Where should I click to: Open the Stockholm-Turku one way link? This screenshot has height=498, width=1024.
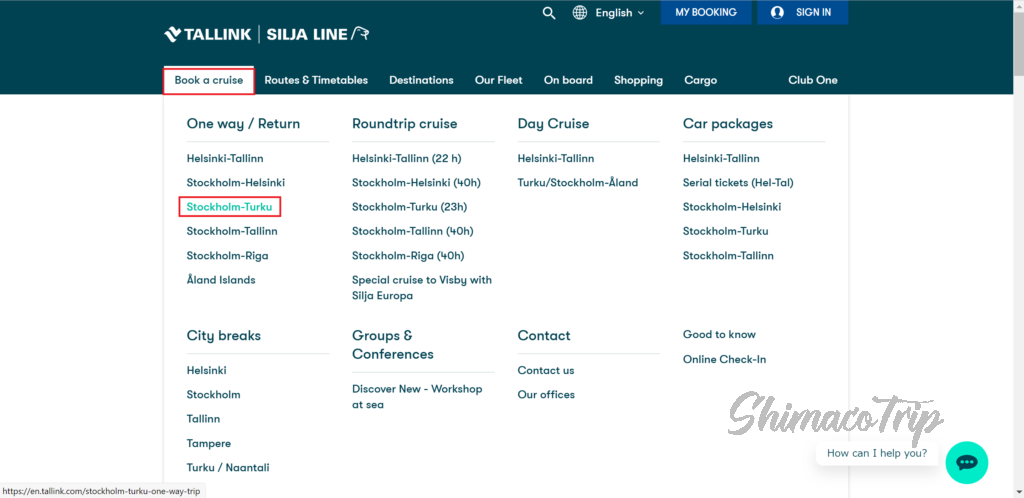point(229,207)
